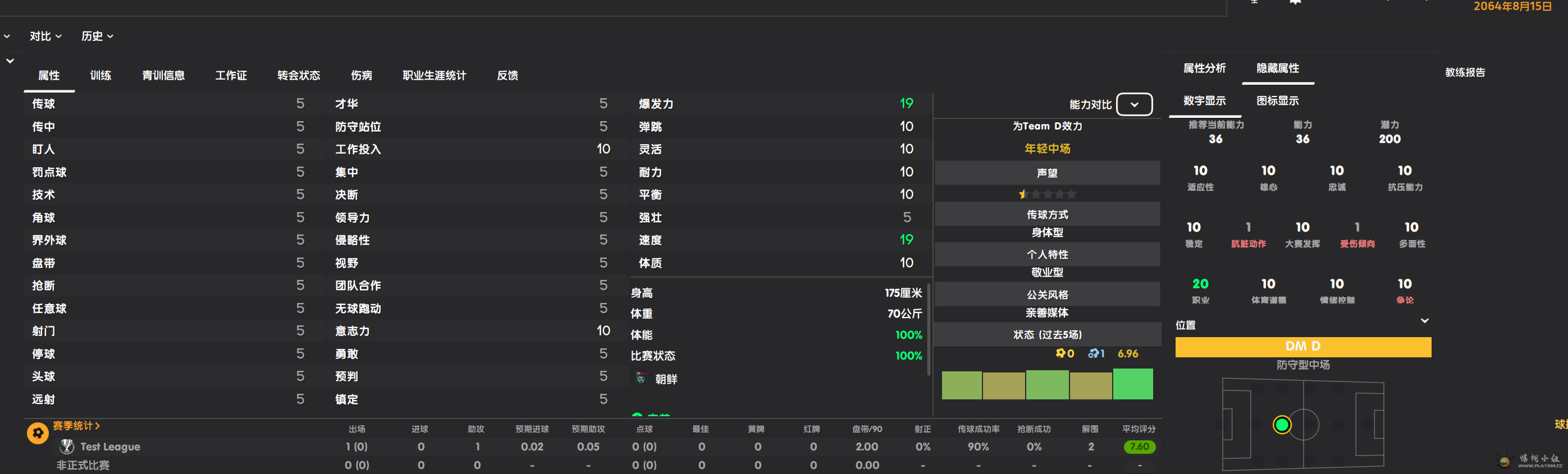
Task: Click the yellow DM D position bar
Action: pyautogui.click(x=1302, y=346)
